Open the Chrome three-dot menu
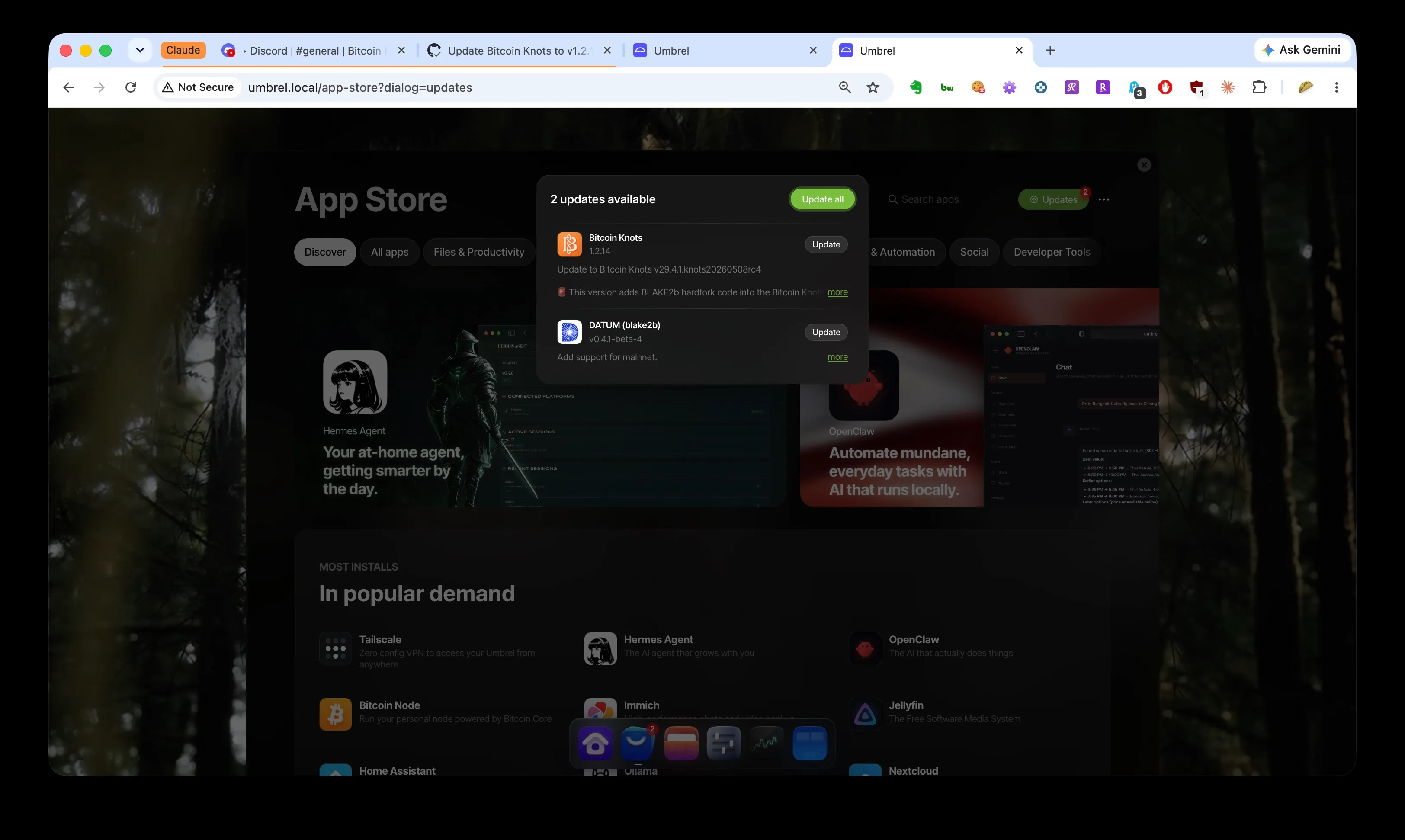1405x840 pixels. click(1337, 87)
